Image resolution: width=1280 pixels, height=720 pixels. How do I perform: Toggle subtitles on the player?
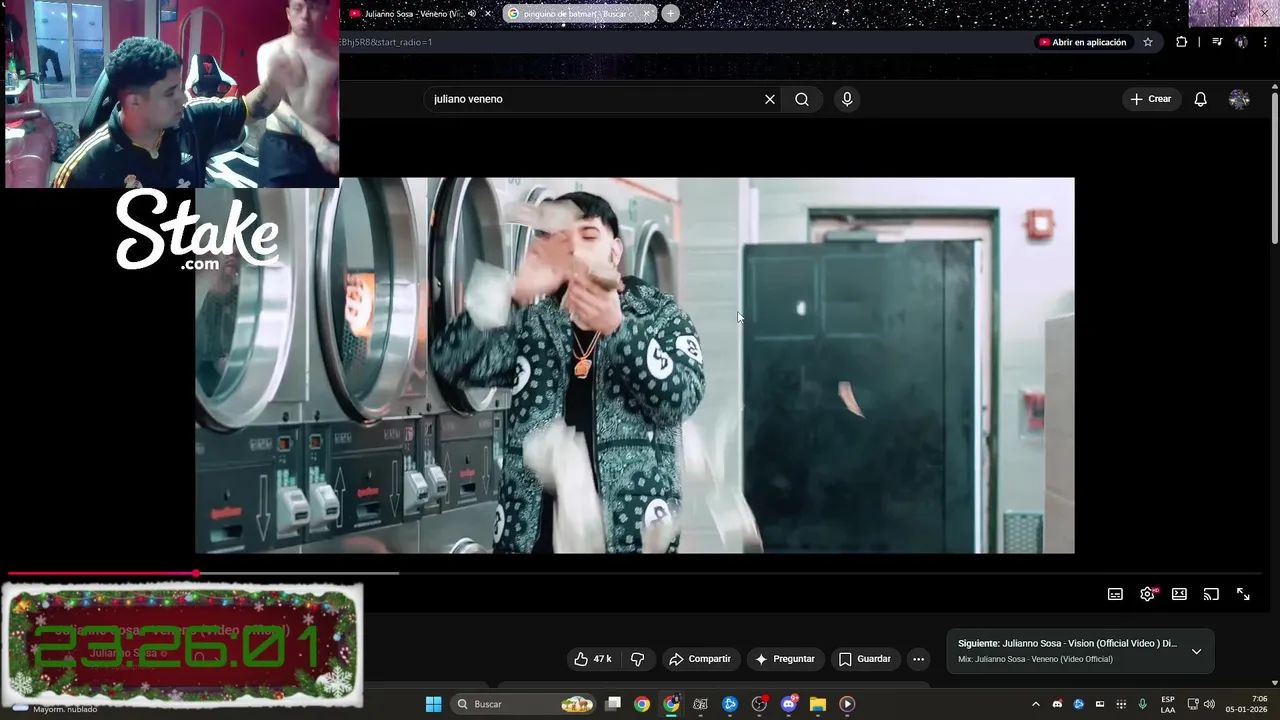click(1115, 594)
